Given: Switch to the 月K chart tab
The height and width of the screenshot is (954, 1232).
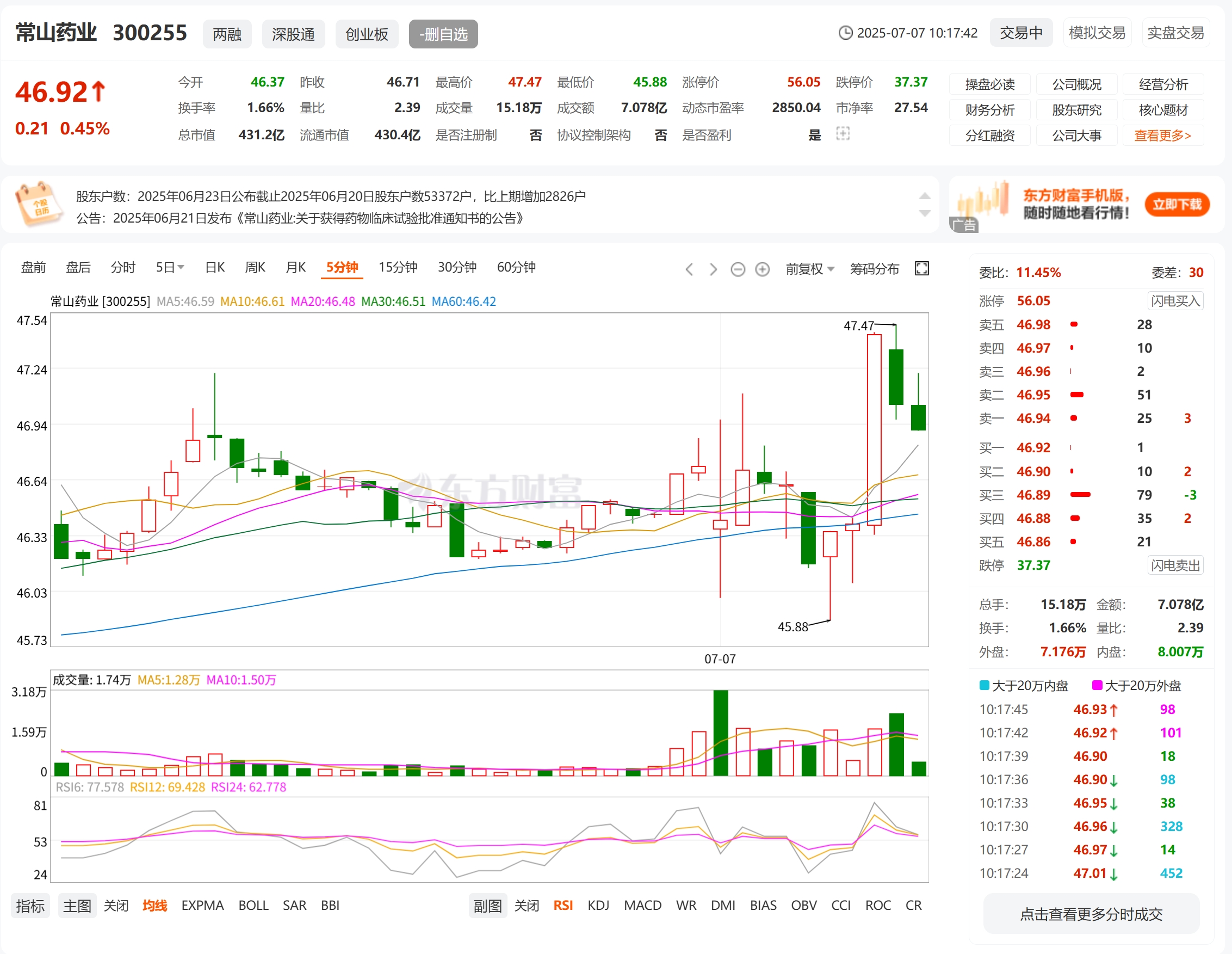Looking at the screenshot, I should tap(295, 267).
